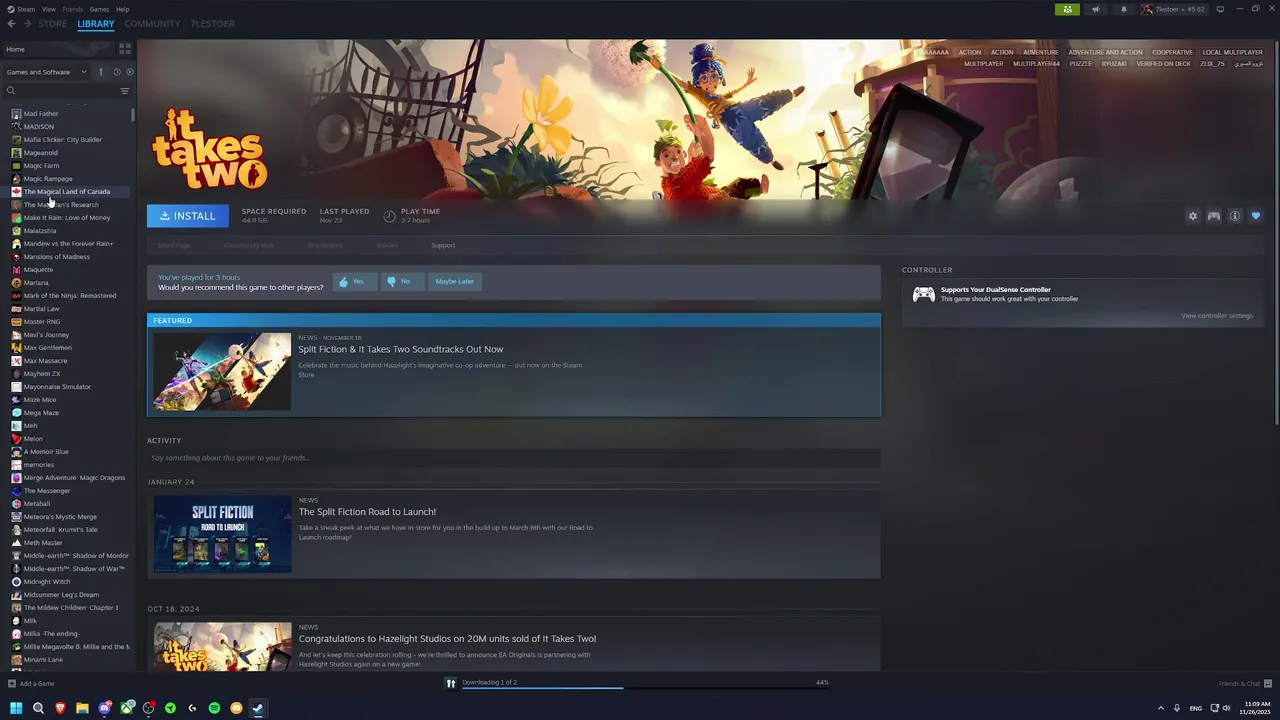This screenshot has height=720, width=1280.
Task: Open Windows Start menu
Action: (x=16, y=708)
